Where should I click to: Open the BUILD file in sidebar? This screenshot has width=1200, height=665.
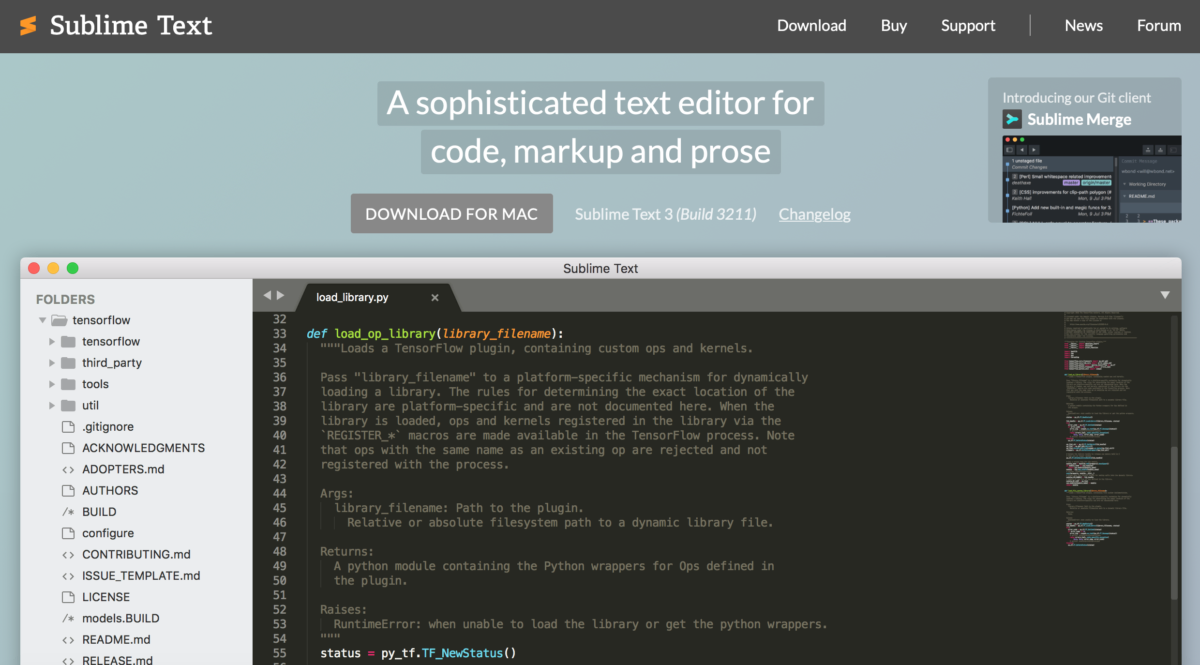click(x=99, y=512)
